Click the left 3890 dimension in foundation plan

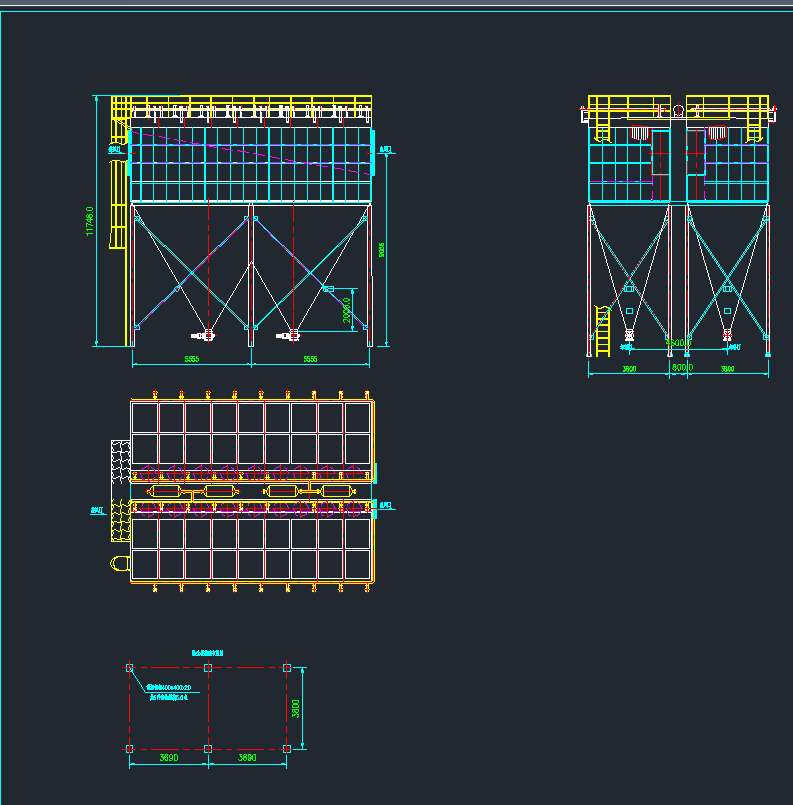pyautogui.click(x=168, y=759)
